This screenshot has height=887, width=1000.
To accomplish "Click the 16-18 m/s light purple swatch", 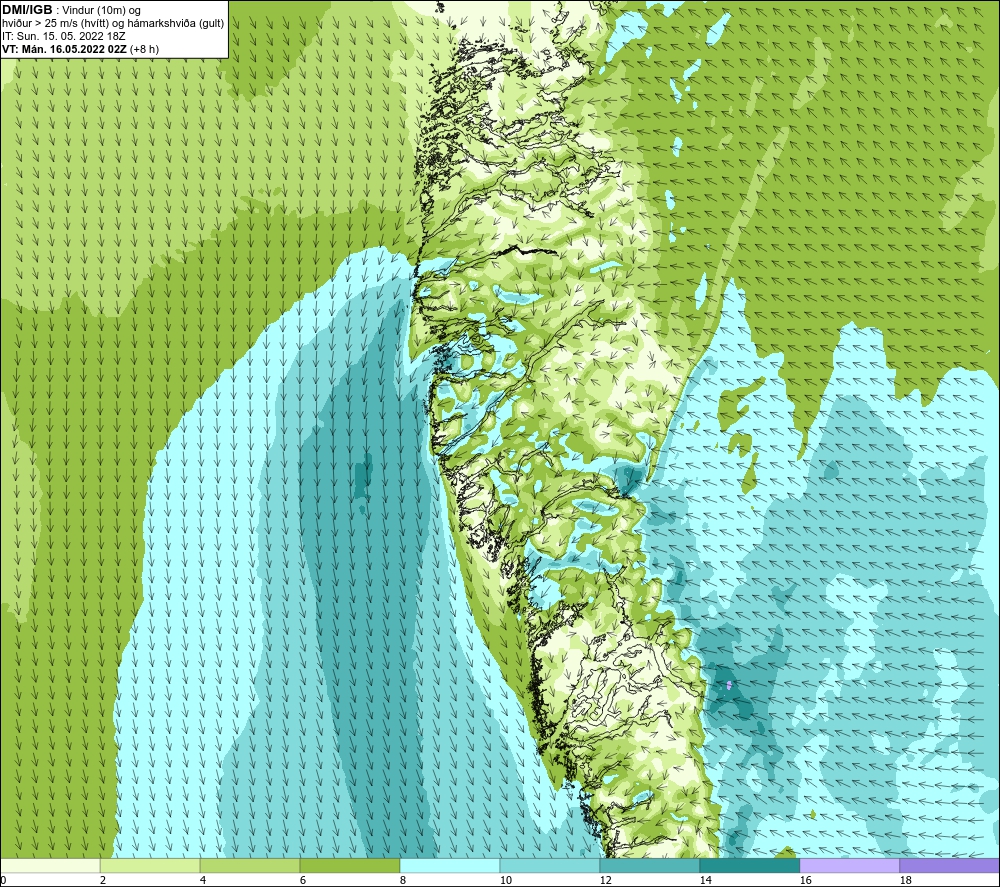I will 849,865.
